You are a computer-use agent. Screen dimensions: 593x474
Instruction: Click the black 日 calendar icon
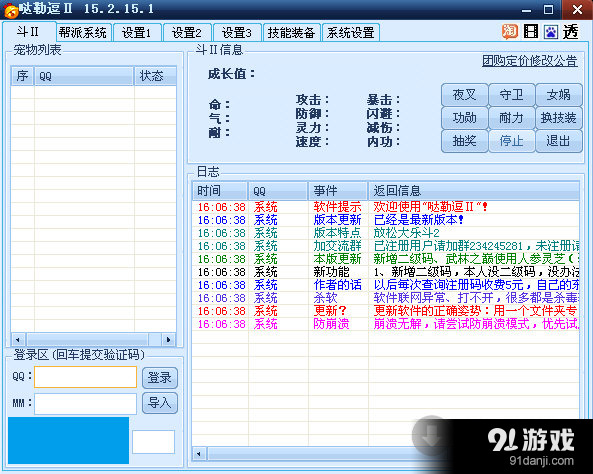pos(531,32)
